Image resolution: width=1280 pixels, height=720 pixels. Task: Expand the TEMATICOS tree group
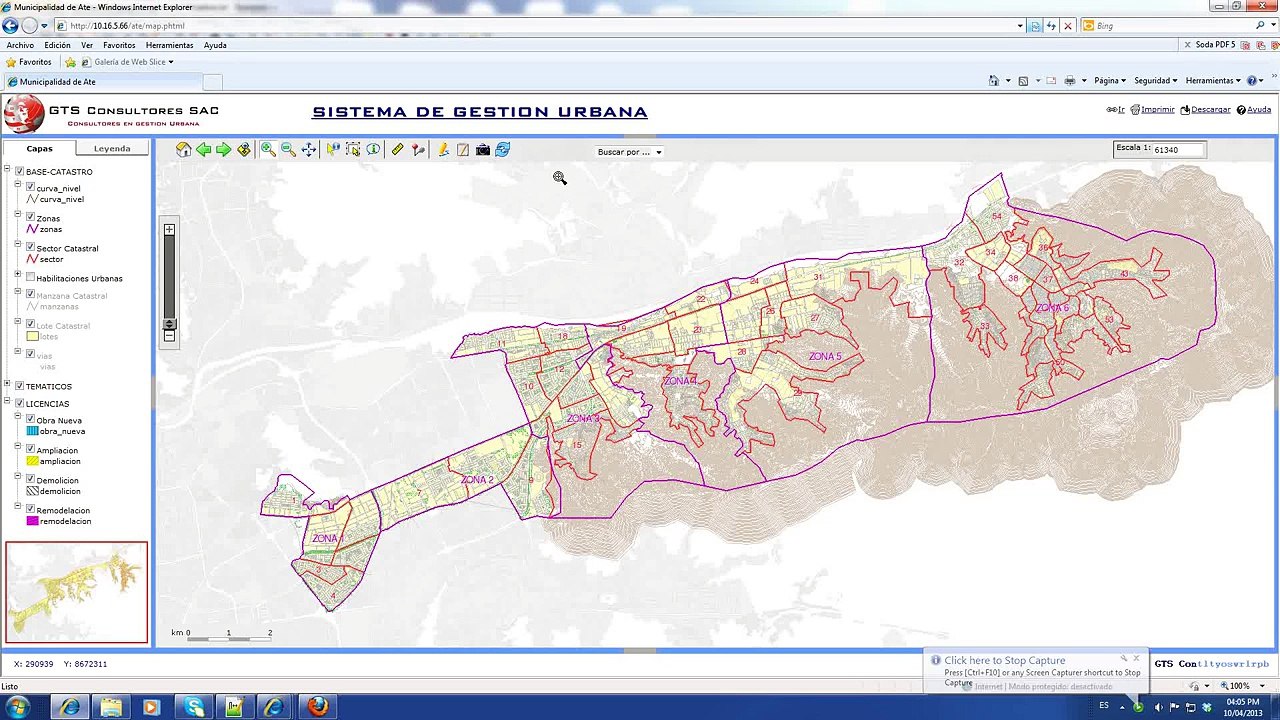(7, 384)
